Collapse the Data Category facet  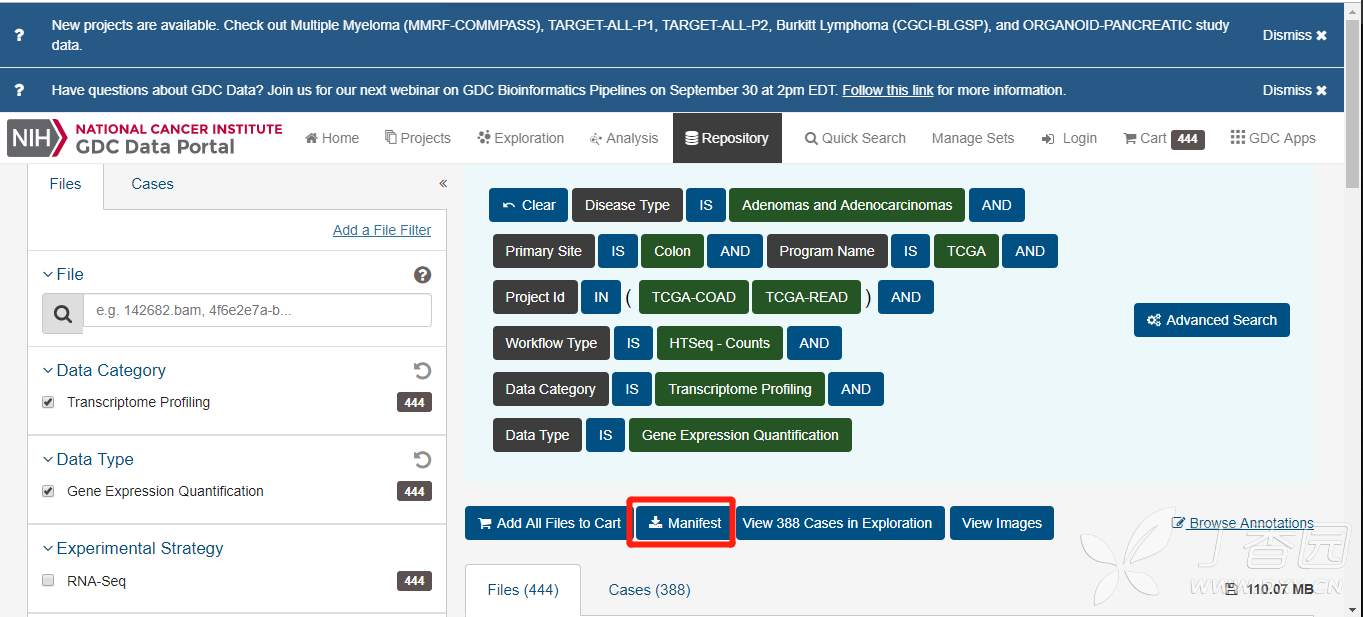point(104,370)
